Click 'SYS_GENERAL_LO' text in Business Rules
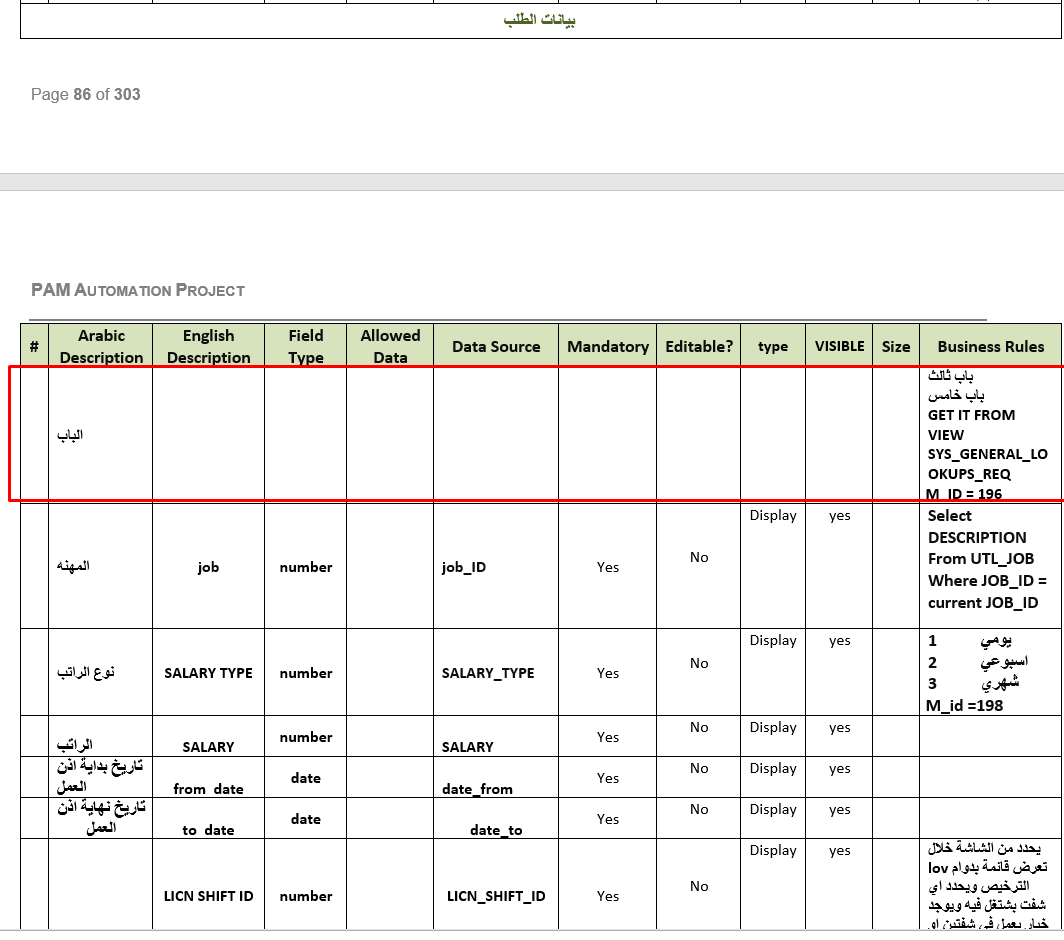 coord(987,454)
